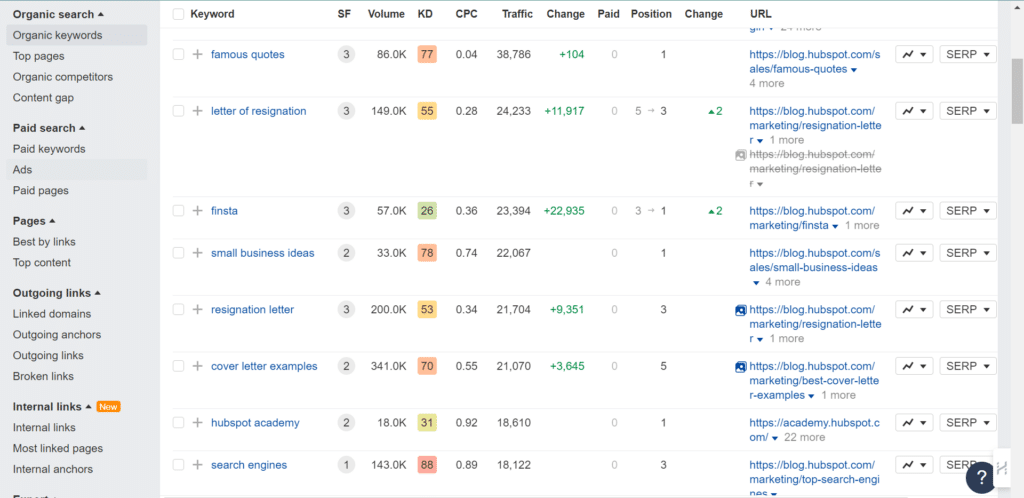Check the 'hubspot academy' row checkbox
Image resolution: width=1024 pixels, height=498 pixels.
tap(178, 423)
